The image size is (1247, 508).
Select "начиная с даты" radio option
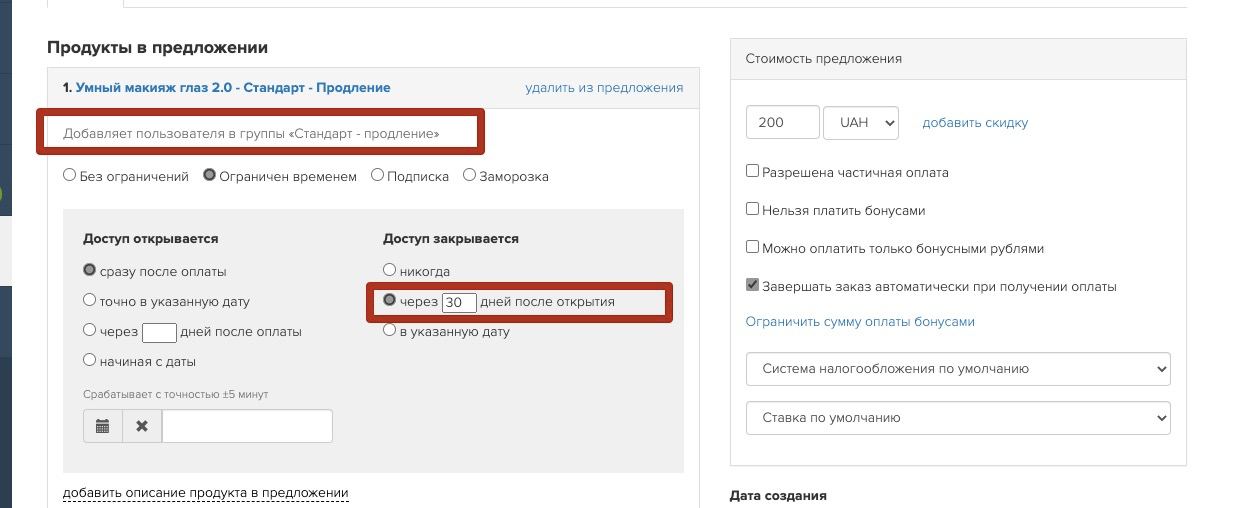[90, 360]
